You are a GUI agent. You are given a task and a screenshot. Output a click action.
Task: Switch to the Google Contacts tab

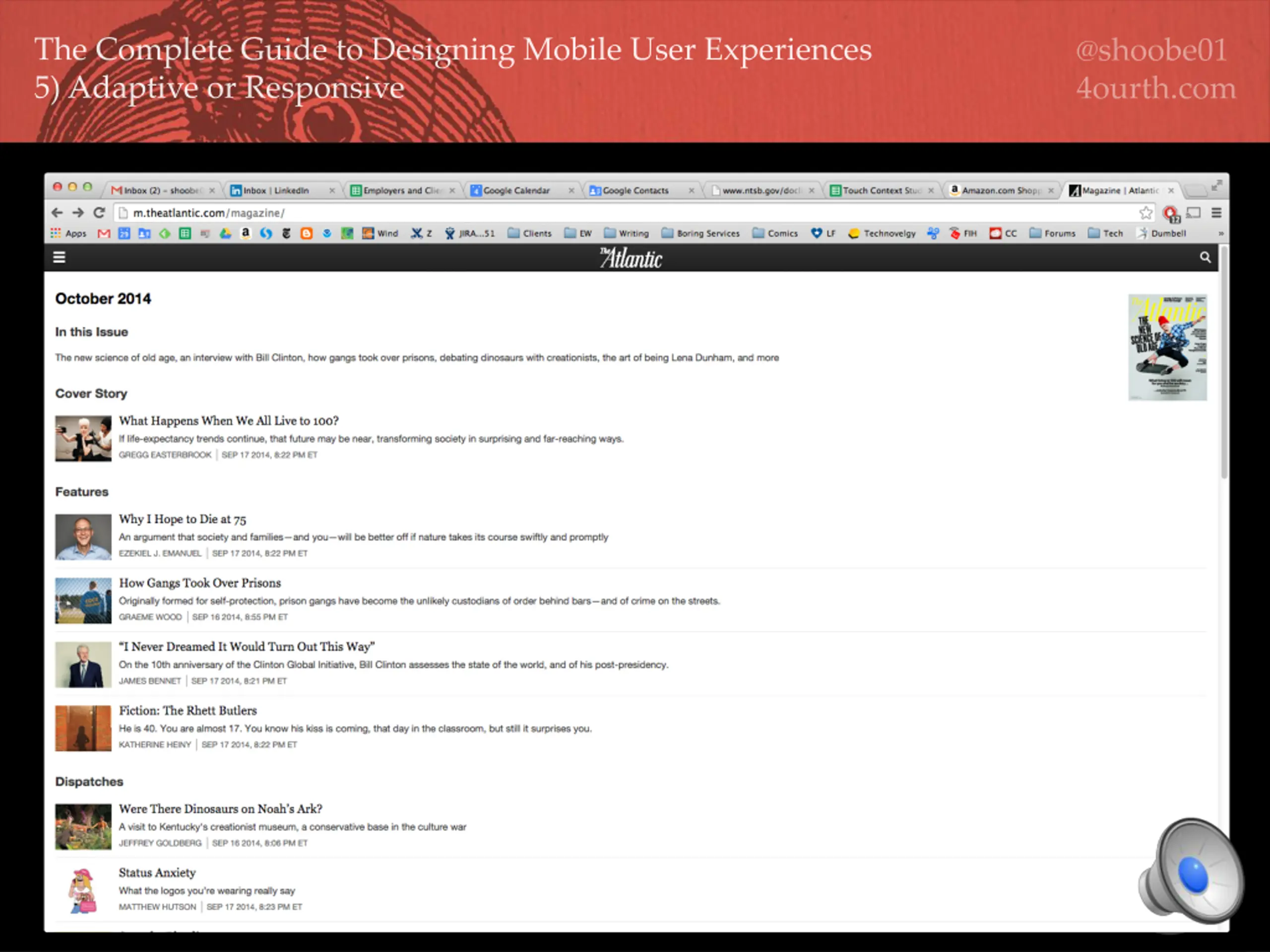(x=641, y=190)
